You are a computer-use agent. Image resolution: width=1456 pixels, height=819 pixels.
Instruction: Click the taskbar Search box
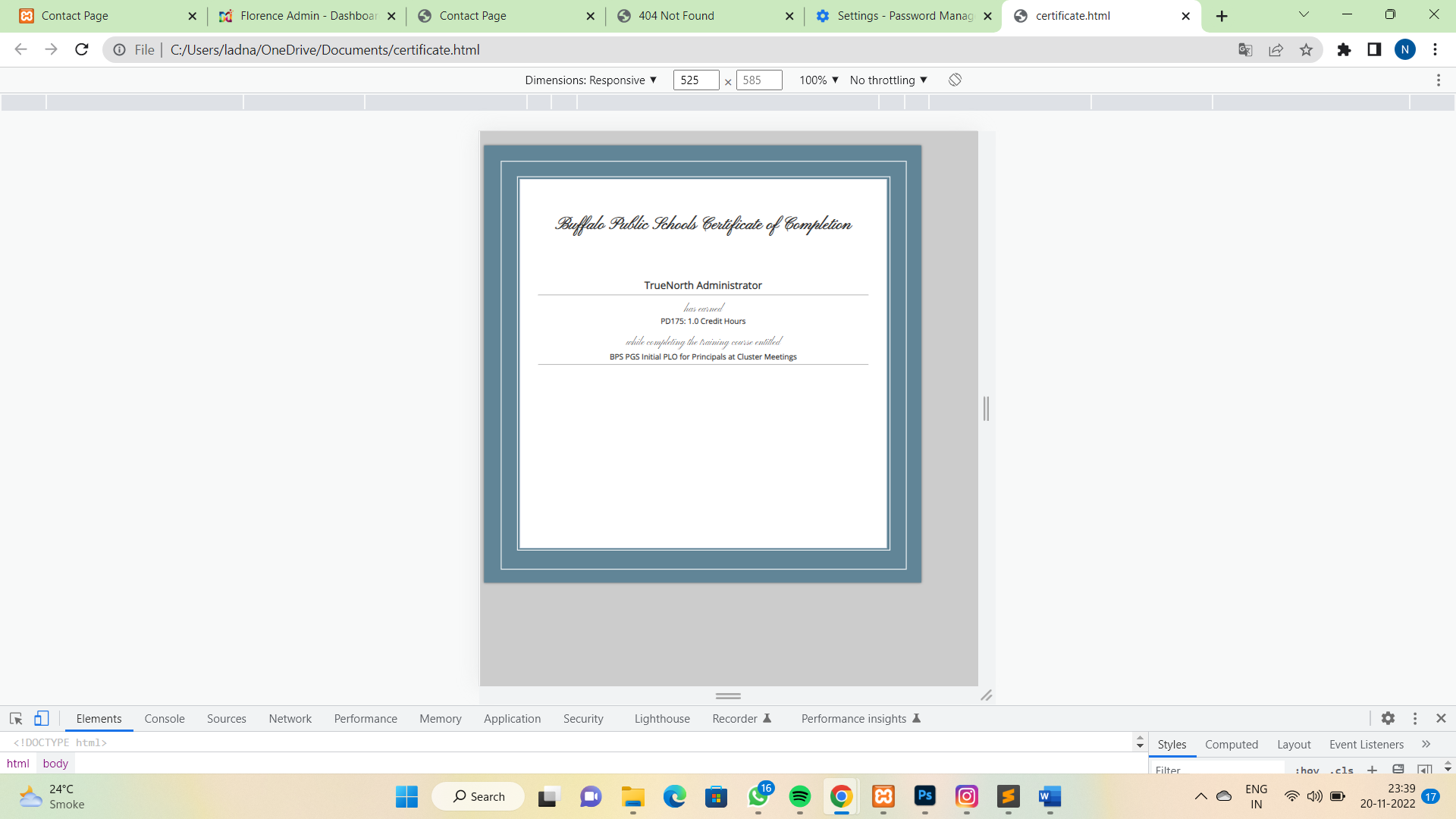(479, 796)
